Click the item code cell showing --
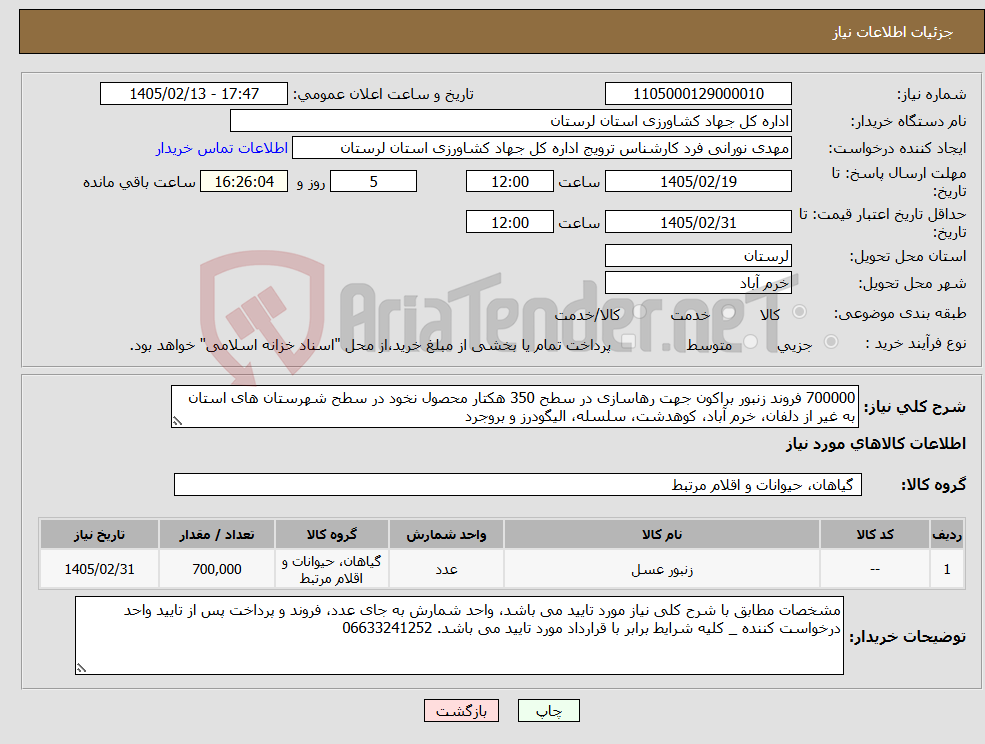 (874, 569)
